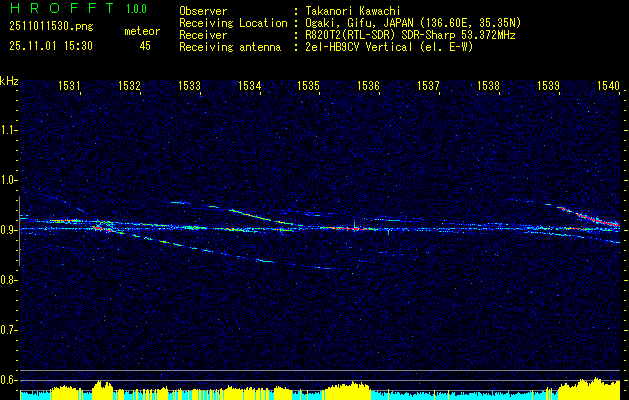Click the 1531 time axis marker

tap(69, 85)
